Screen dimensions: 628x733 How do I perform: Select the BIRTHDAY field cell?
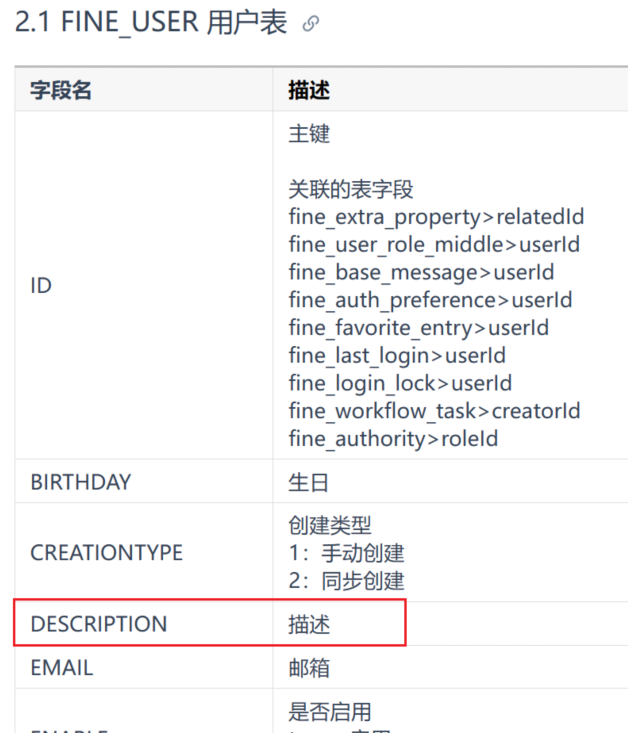[x=144, y=481]
